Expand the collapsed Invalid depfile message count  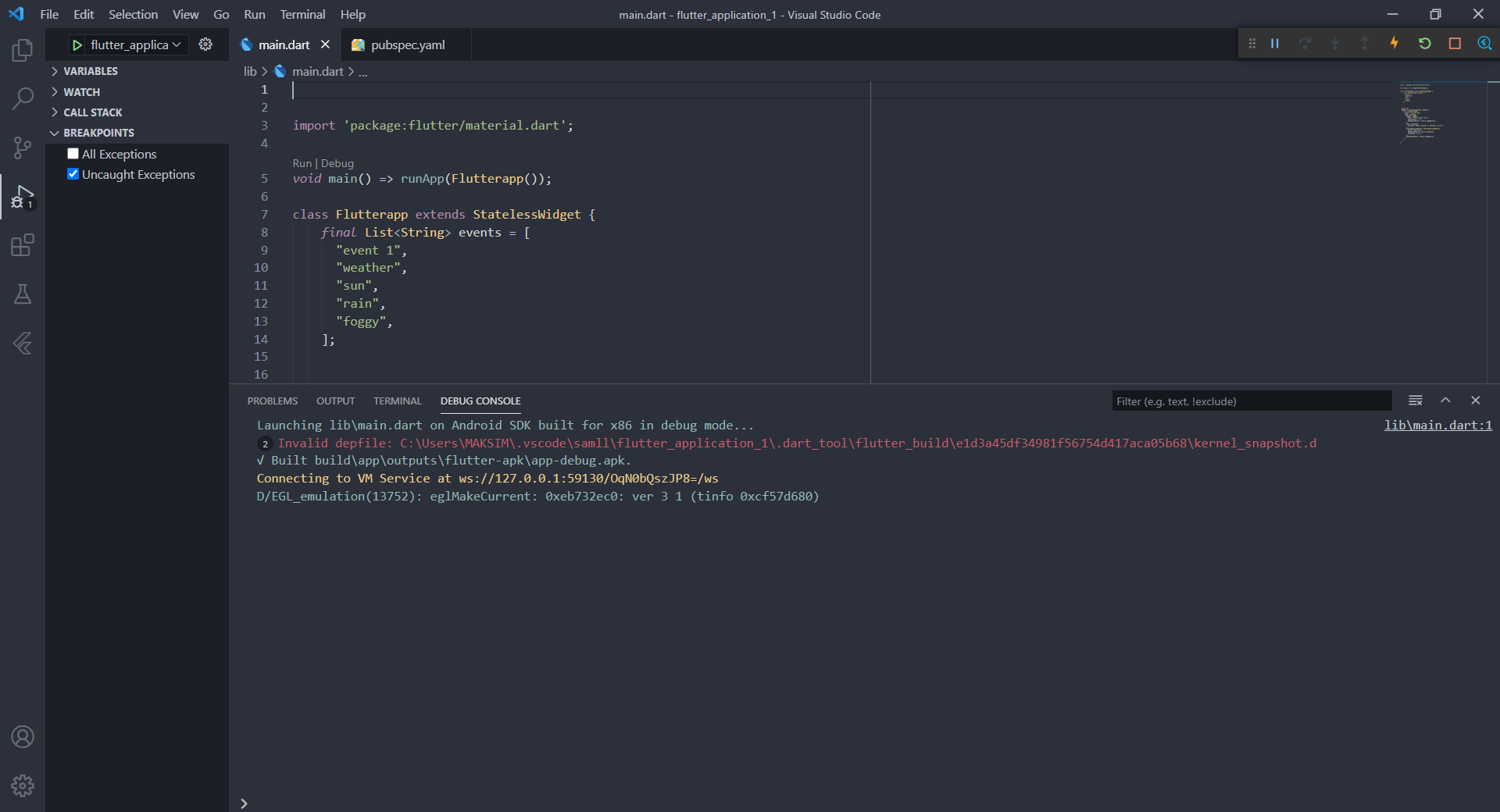[265, 443]
